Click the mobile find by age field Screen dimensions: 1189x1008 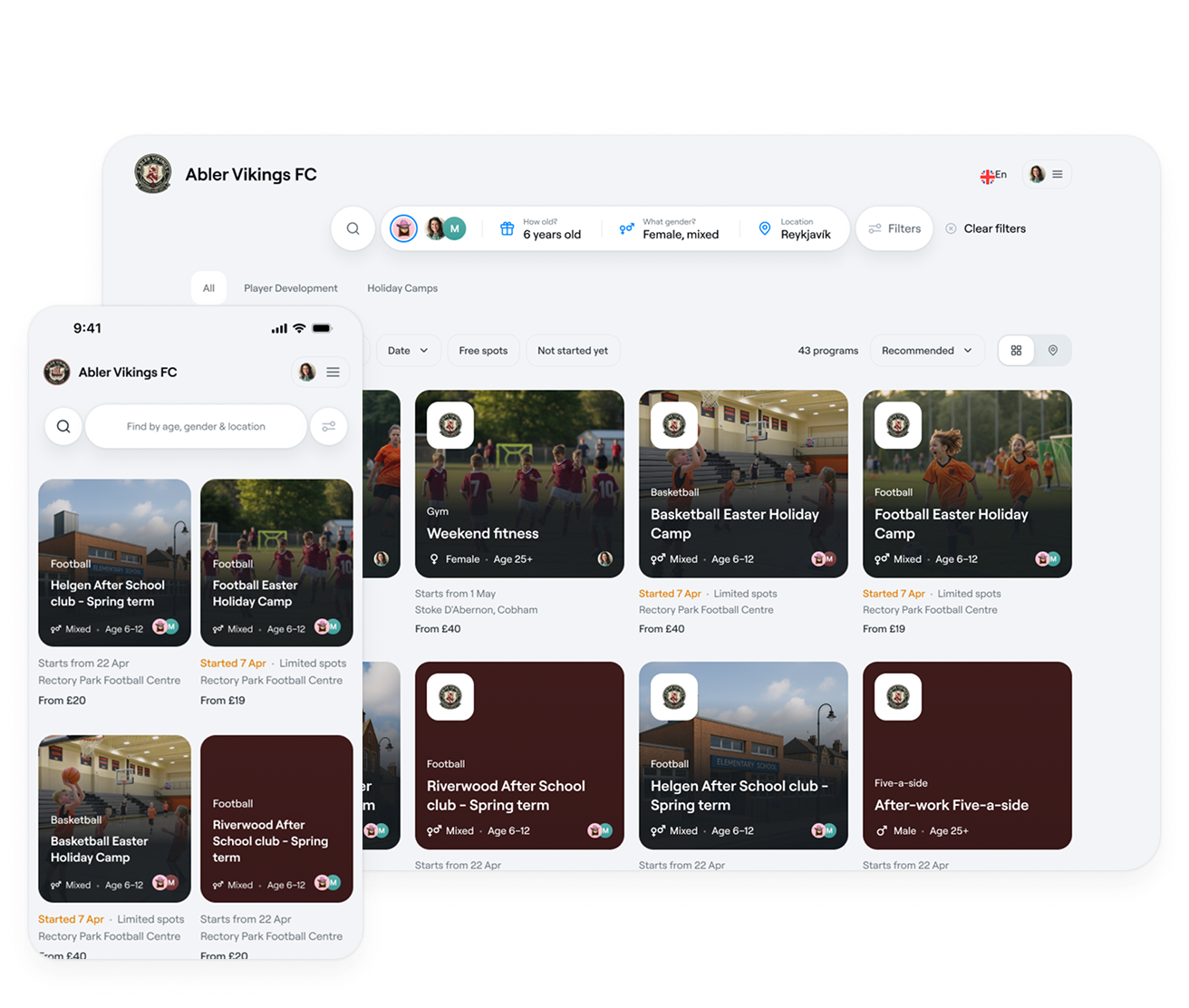point(196,426)
